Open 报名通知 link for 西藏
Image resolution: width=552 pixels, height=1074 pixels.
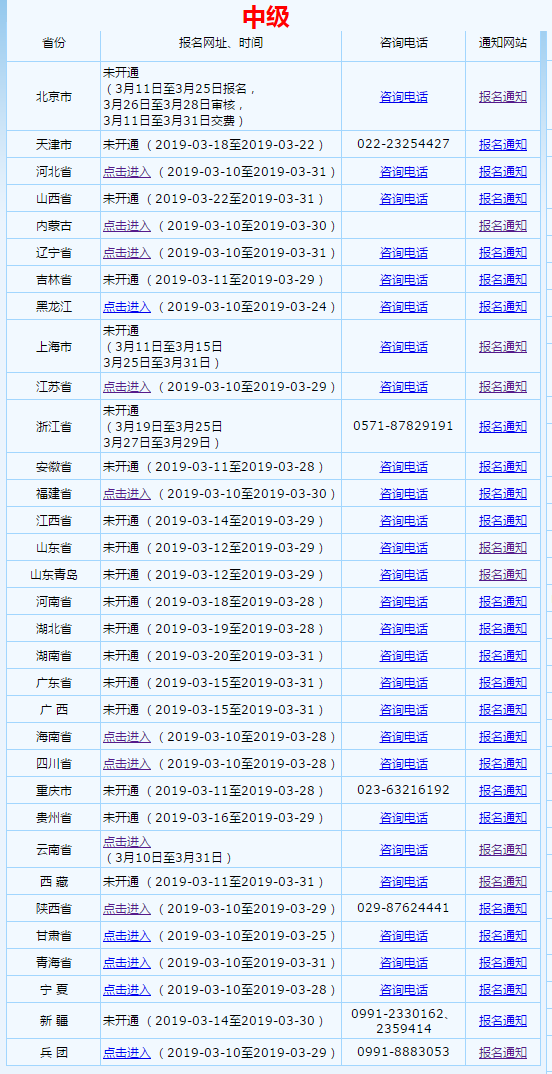click(503, 882)
